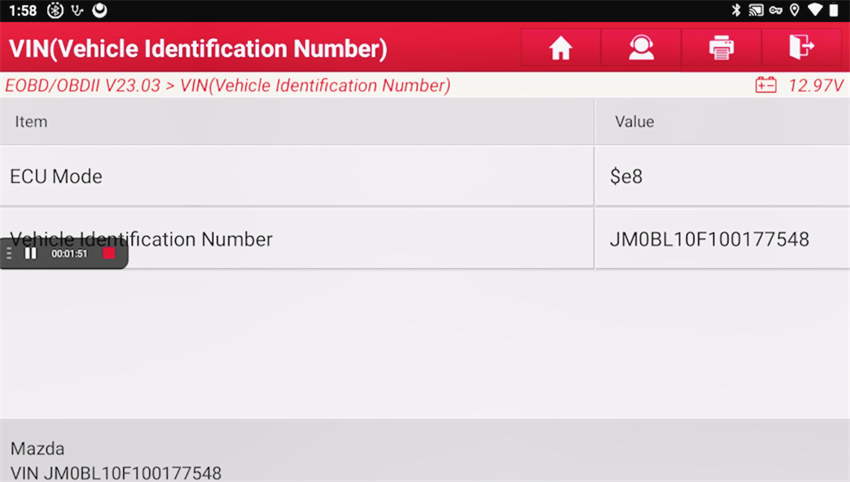Tap the recording overlay drag handle
The height and width of the screenshot is (482, 850).
tap(10, 254)
